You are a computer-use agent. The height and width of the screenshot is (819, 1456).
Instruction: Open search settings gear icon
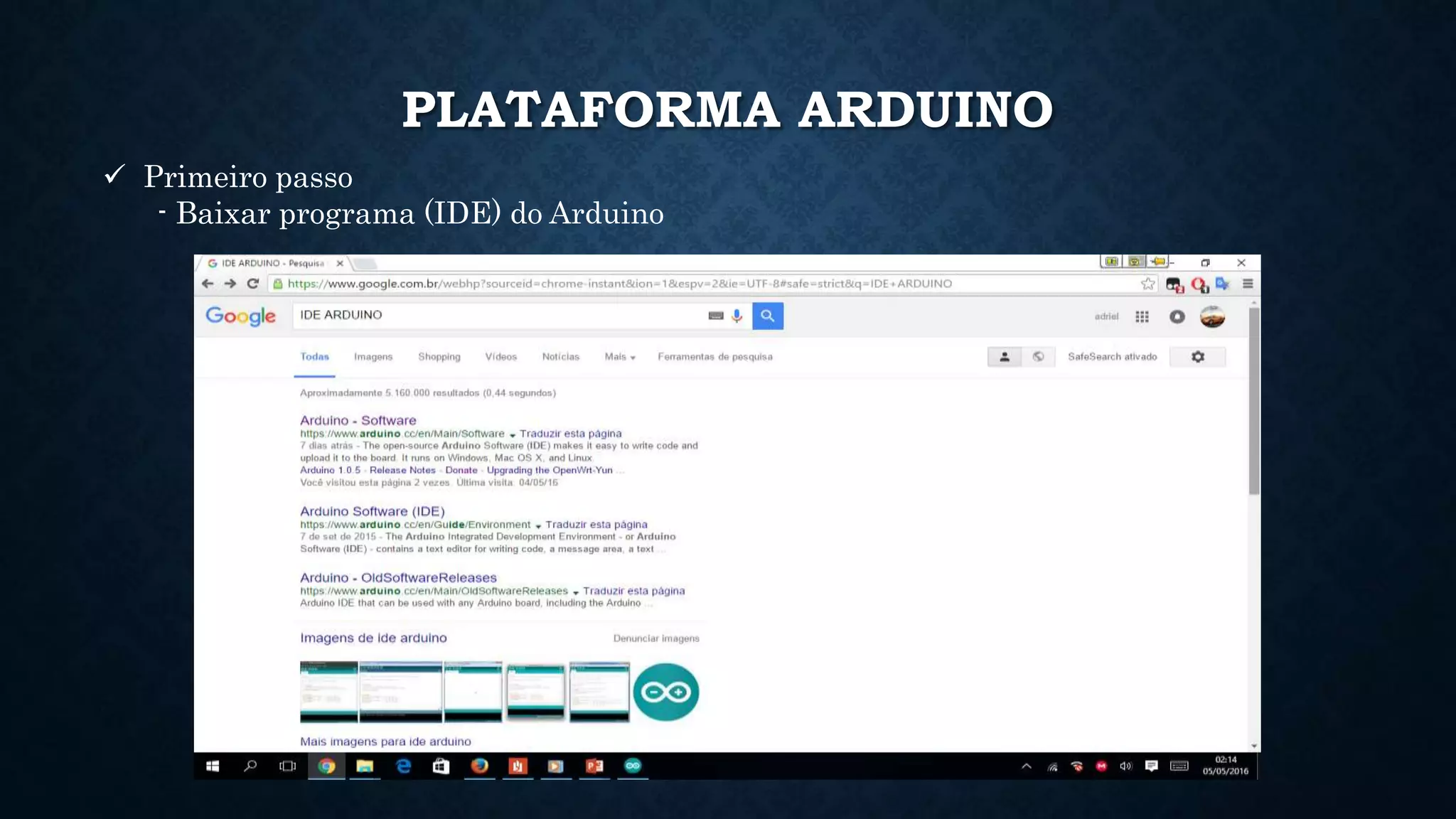pyautogui.click(x=1198, y=357)
